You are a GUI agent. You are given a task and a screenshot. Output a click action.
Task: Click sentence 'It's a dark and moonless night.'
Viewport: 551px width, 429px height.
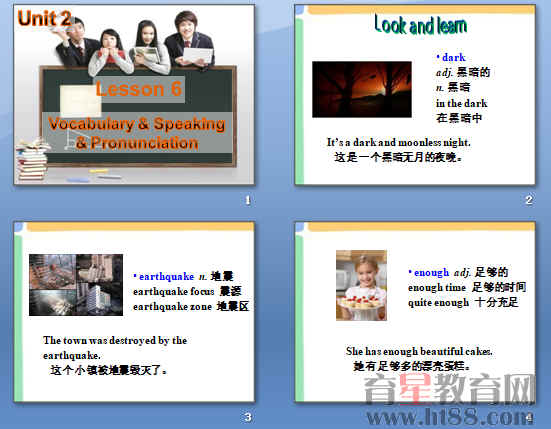pyautogui.click(x=398, y=142)
